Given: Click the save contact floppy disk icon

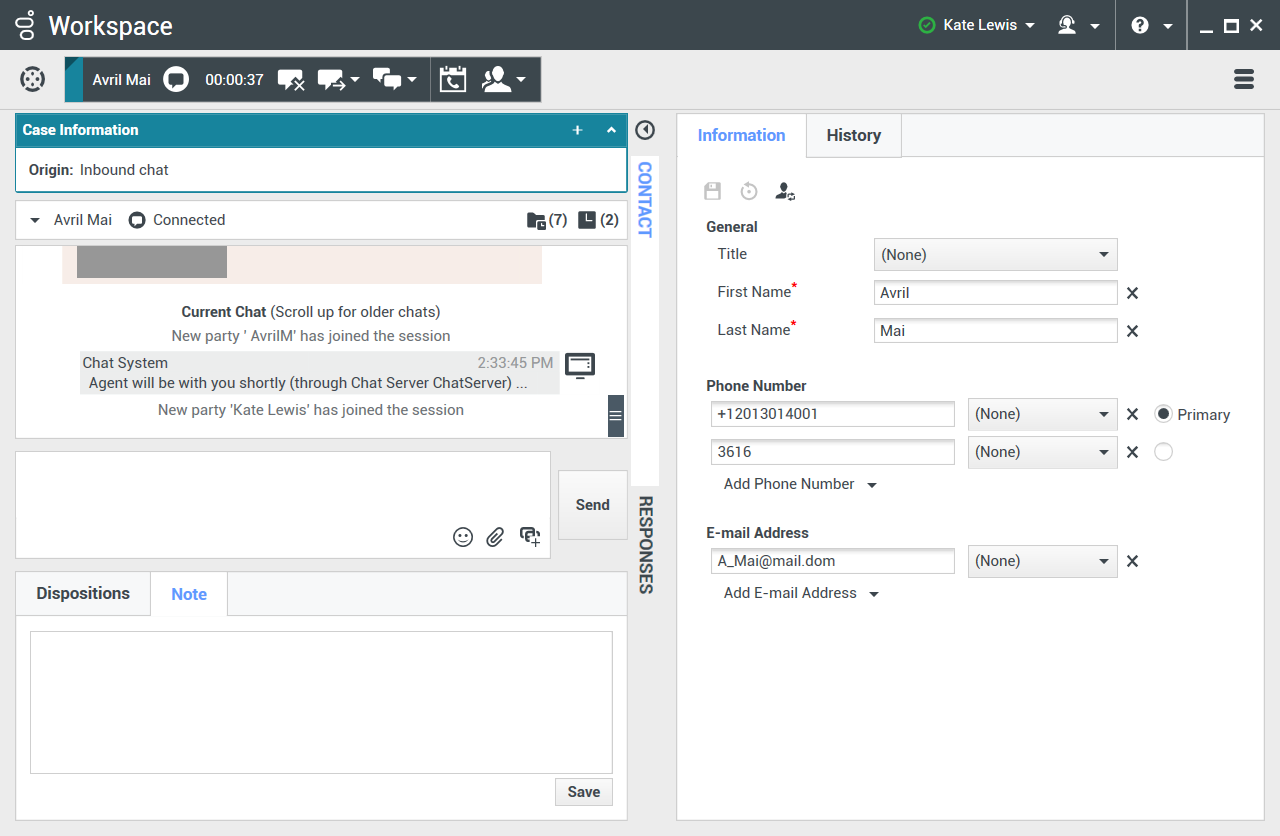Looking at the screenshot, I should point(713,191).
